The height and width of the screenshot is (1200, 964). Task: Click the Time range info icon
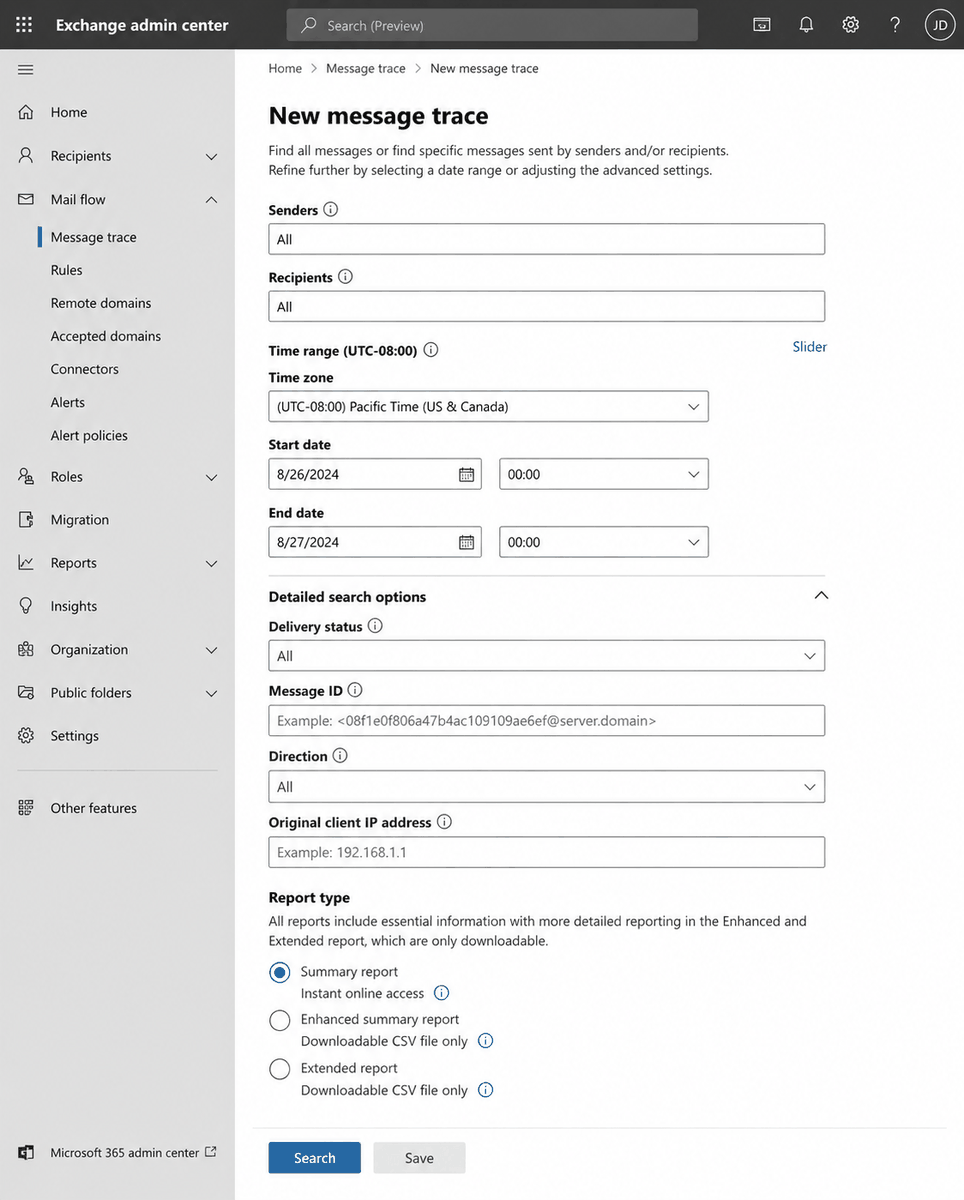coord(431,350)
